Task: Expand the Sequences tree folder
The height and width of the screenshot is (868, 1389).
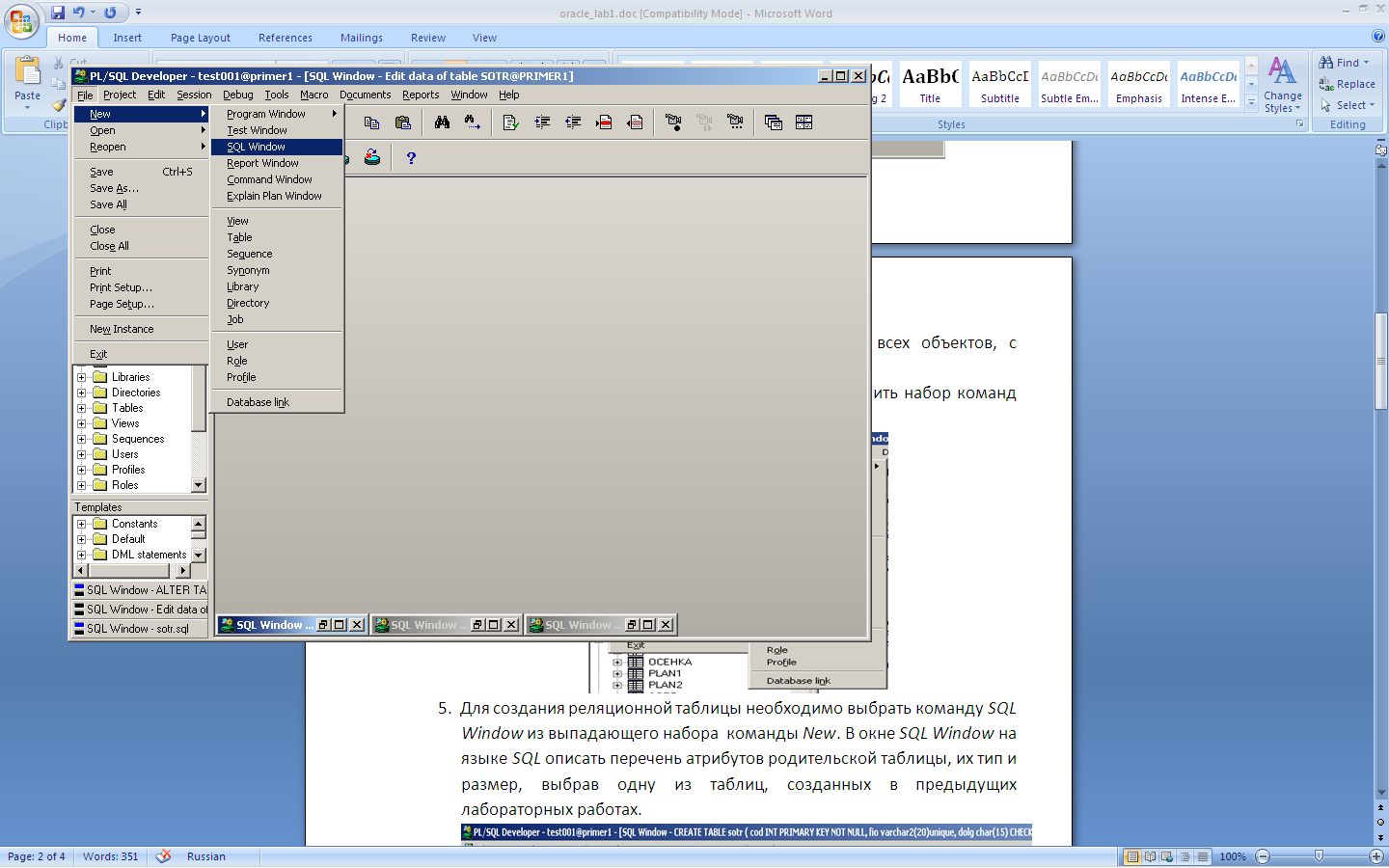Action: (x=82, y=439)
